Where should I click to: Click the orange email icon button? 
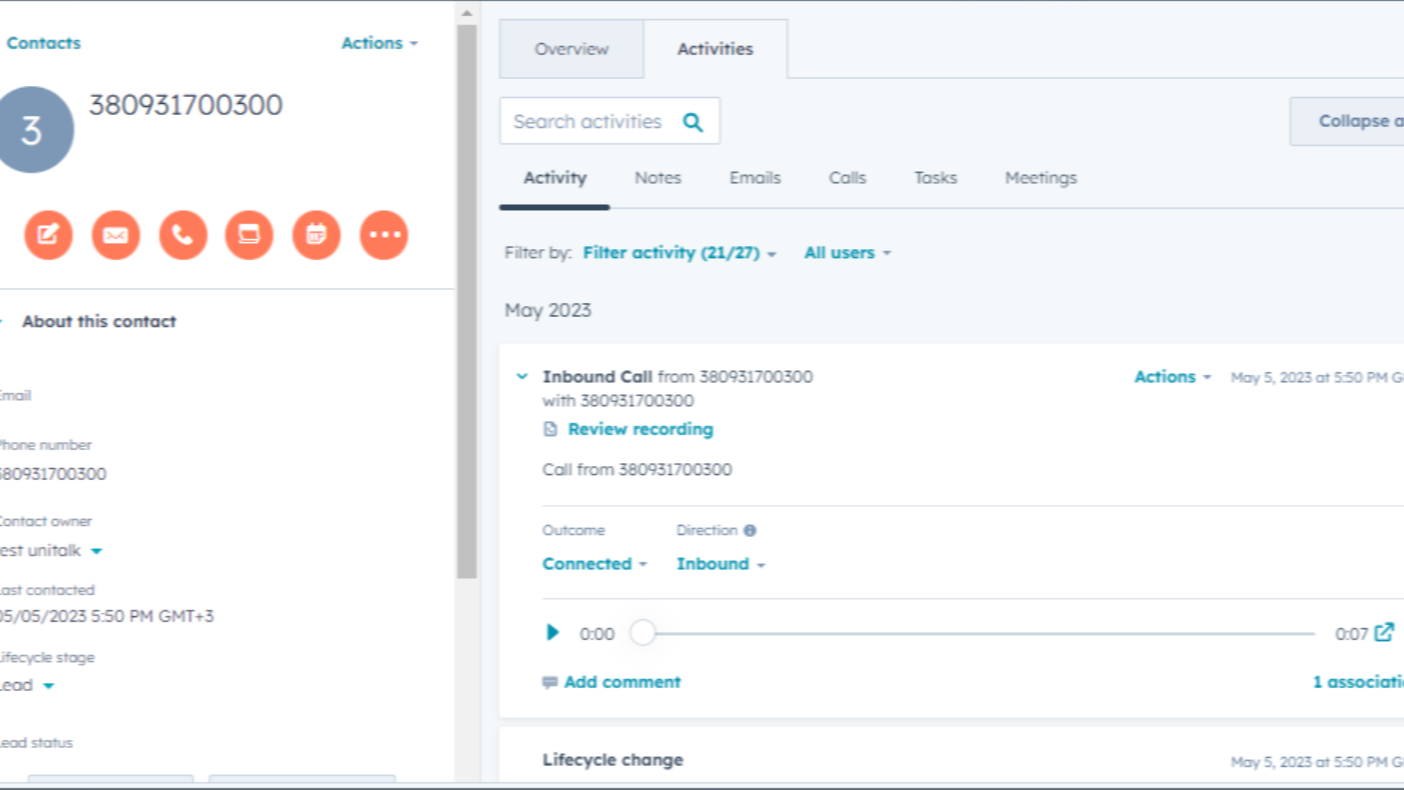pyautogui.click(x=116, y=235)
